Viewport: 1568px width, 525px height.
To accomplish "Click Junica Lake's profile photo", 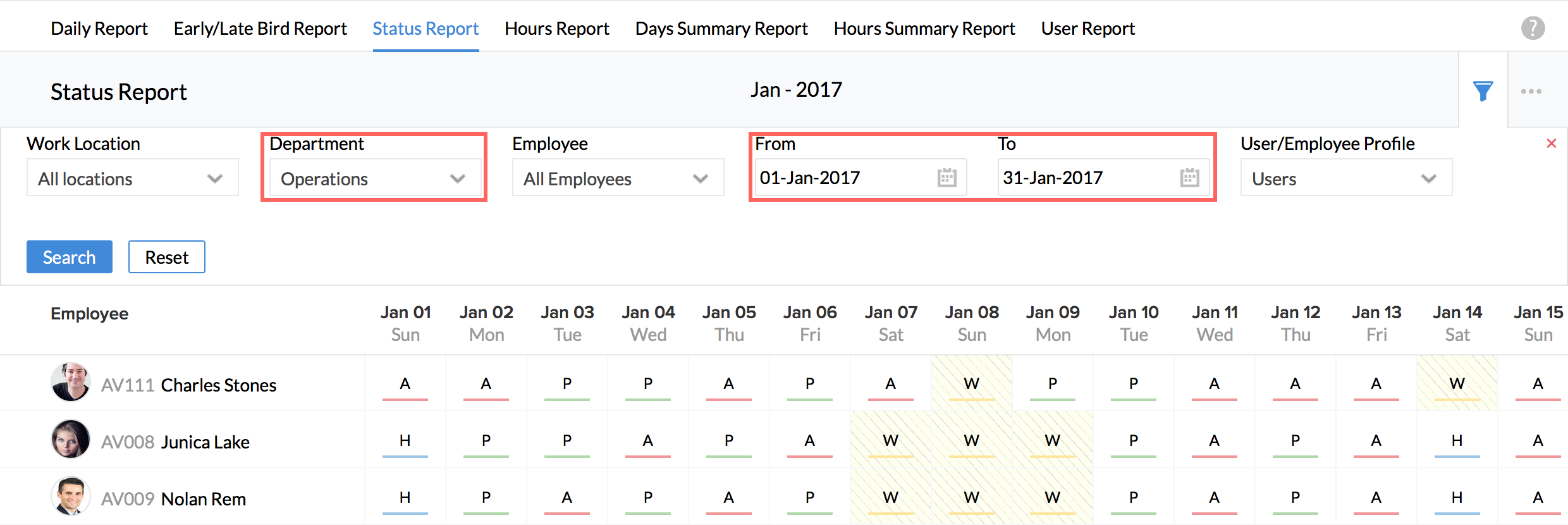I will [x=70, y=439].
